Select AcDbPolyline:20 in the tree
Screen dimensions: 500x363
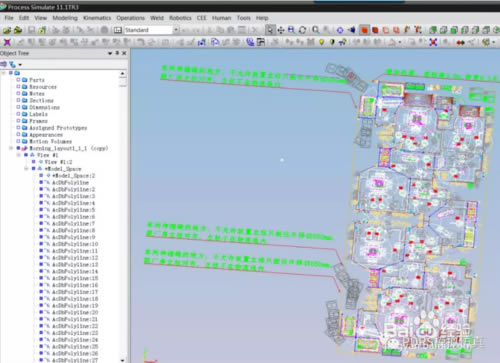(75, 312)
